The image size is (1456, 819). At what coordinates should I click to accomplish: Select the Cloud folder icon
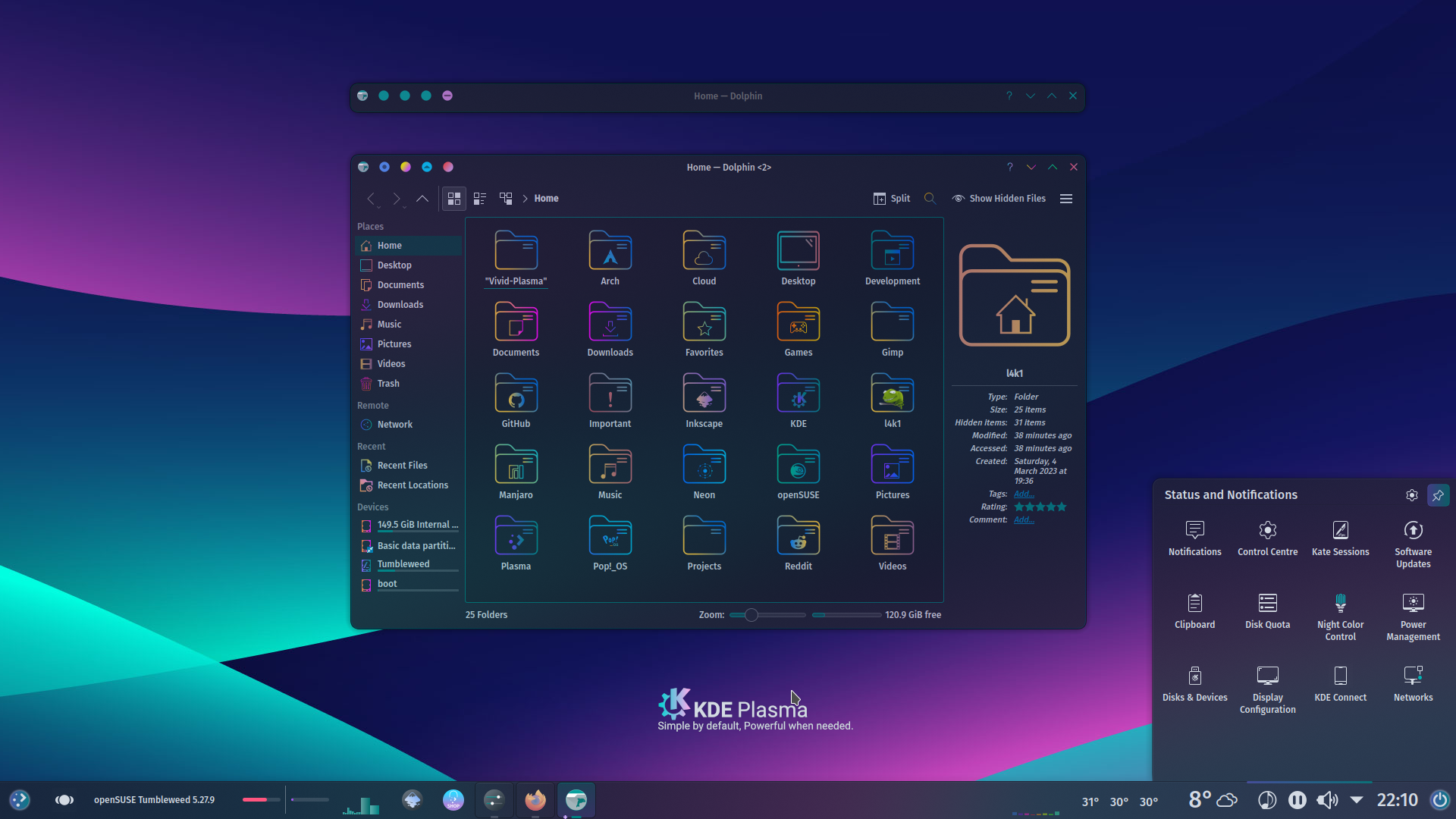coord(704,250)
